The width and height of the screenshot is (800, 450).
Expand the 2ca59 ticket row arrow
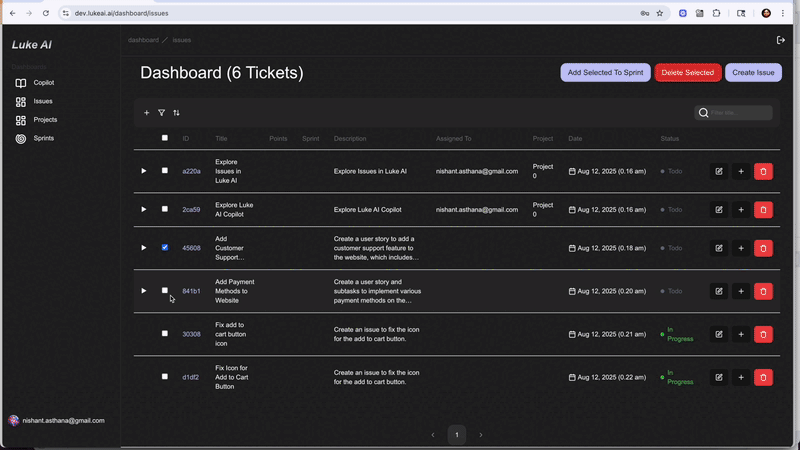click(x=144, y=209)
